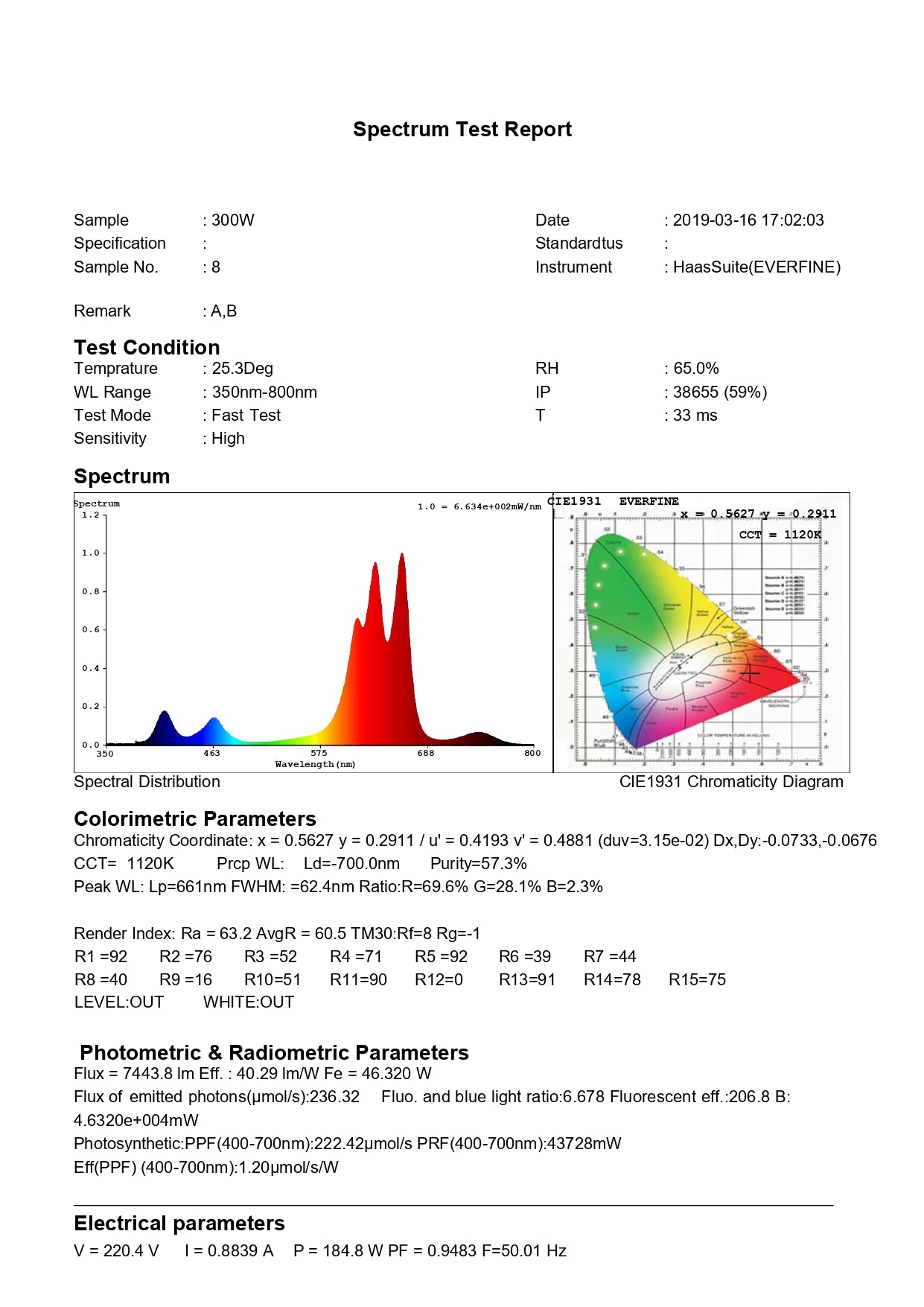The height and width of the screenshot is (1307, 924).
Task: Click the 300W sample value
Action: (x=232, y=220)
